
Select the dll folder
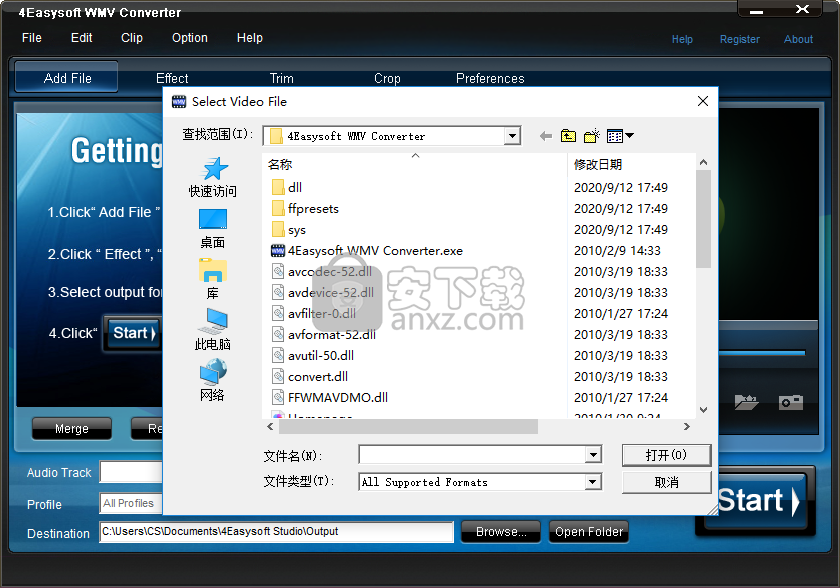click(287, 187)
